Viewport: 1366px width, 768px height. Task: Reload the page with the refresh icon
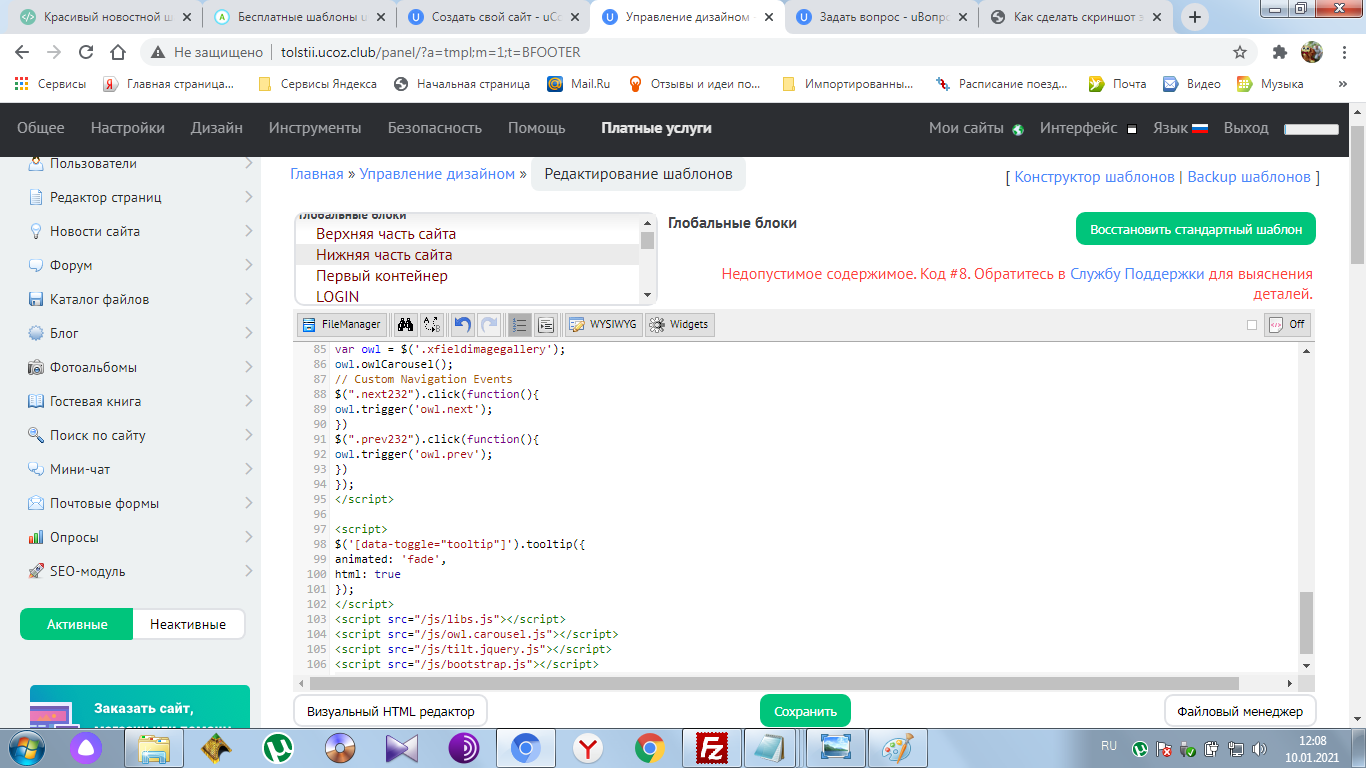86,52
